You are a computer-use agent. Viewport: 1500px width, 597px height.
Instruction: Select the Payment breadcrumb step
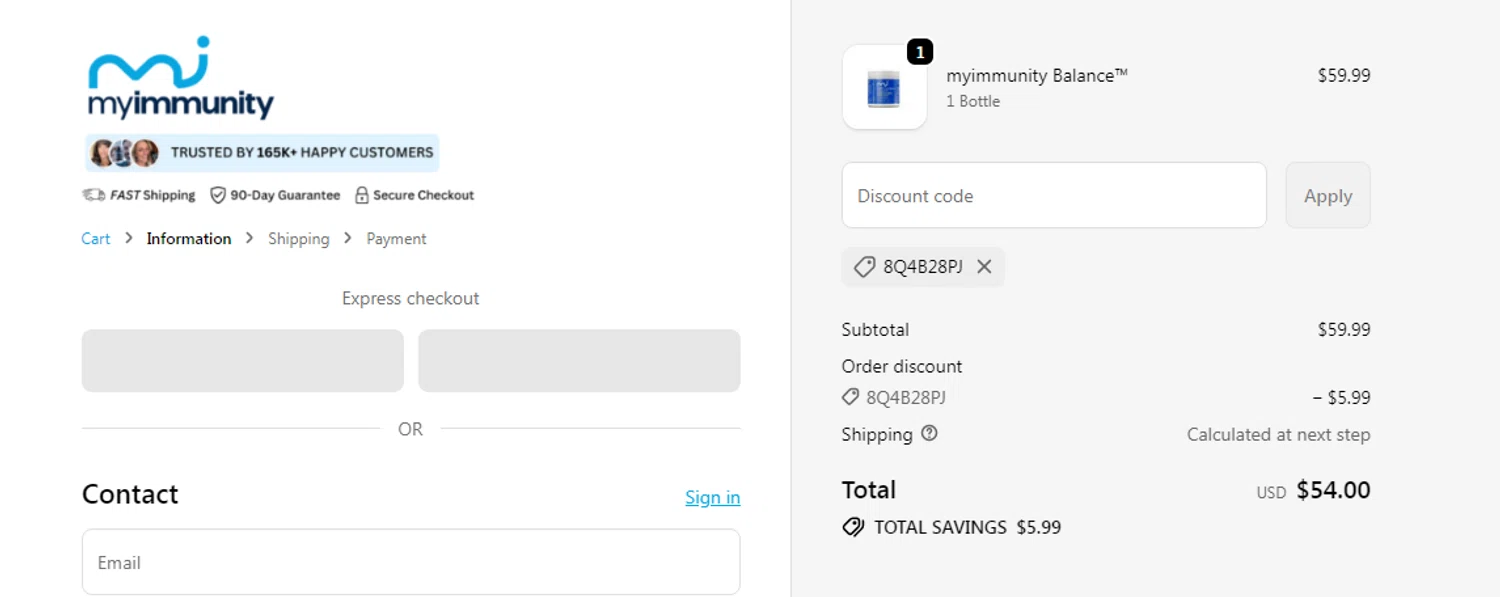pos(396,238)
